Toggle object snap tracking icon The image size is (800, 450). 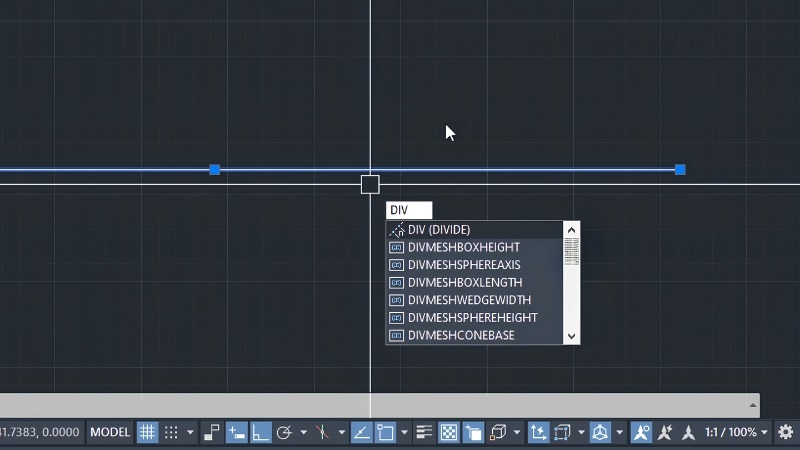(362, 433)
